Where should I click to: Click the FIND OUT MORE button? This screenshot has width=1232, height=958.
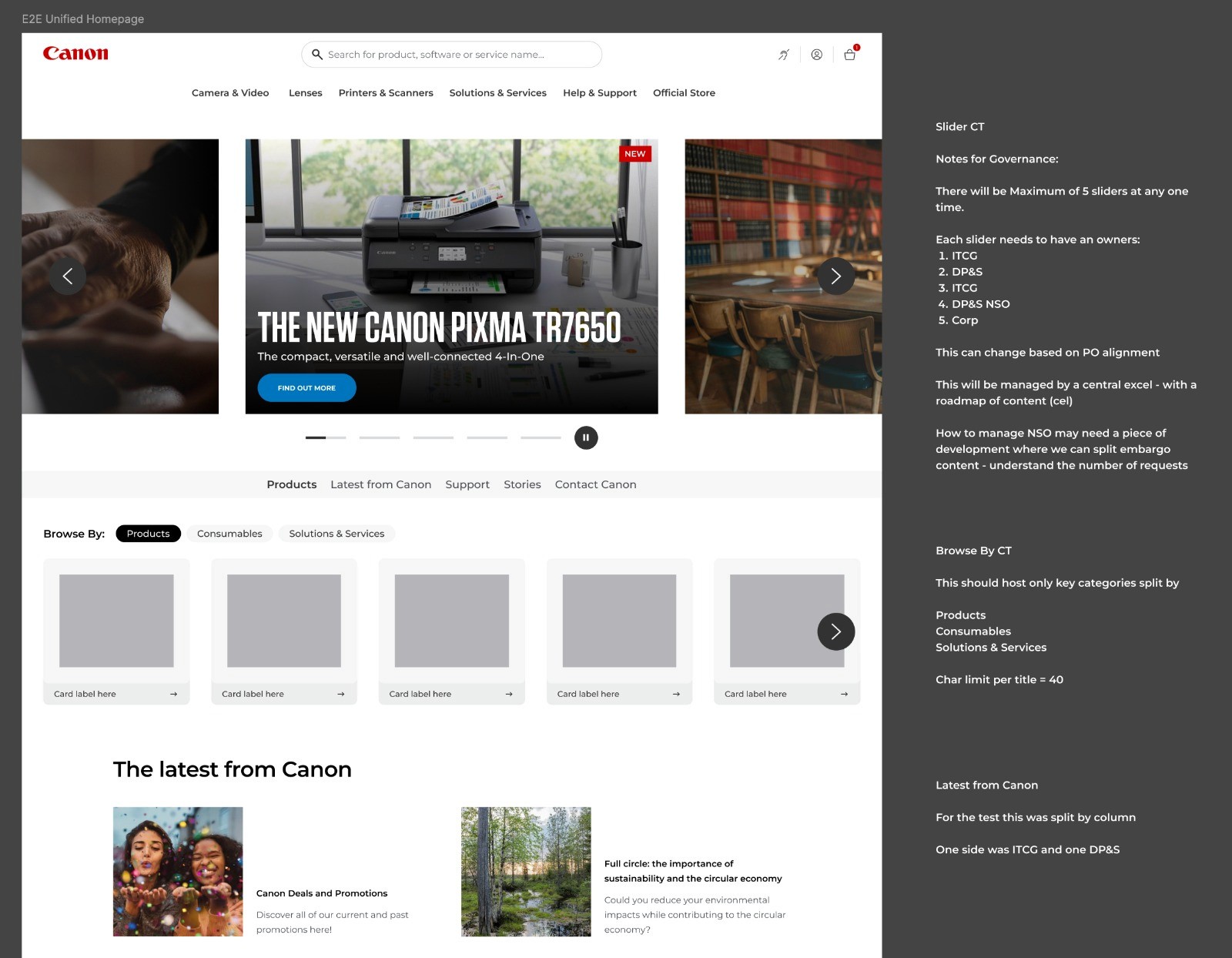[306, 387]
